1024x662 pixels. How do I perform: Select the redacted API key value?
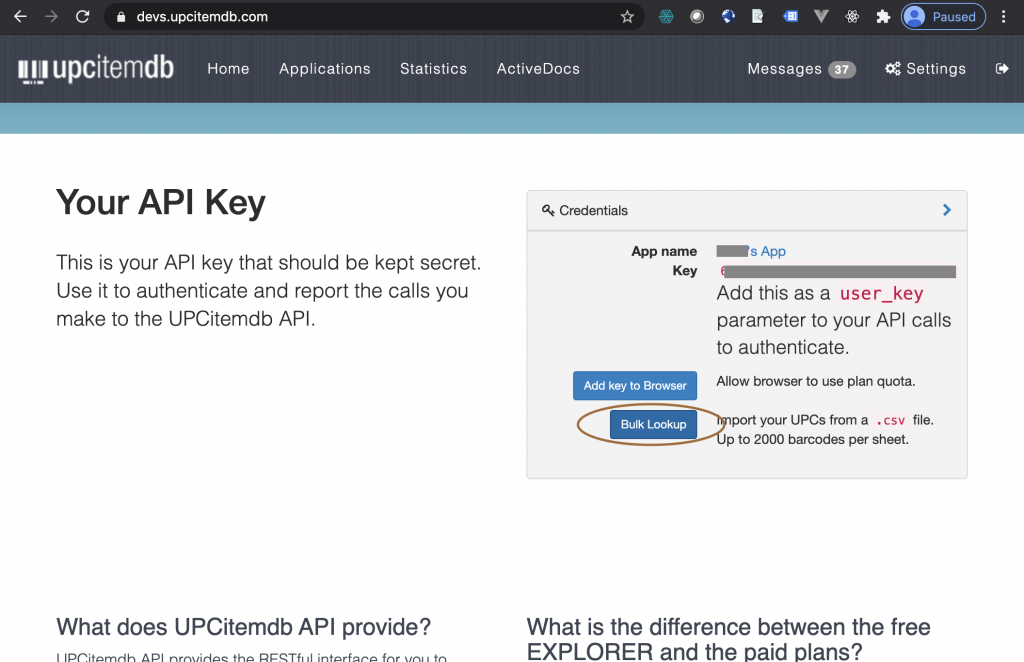click(x=838, y=272)
